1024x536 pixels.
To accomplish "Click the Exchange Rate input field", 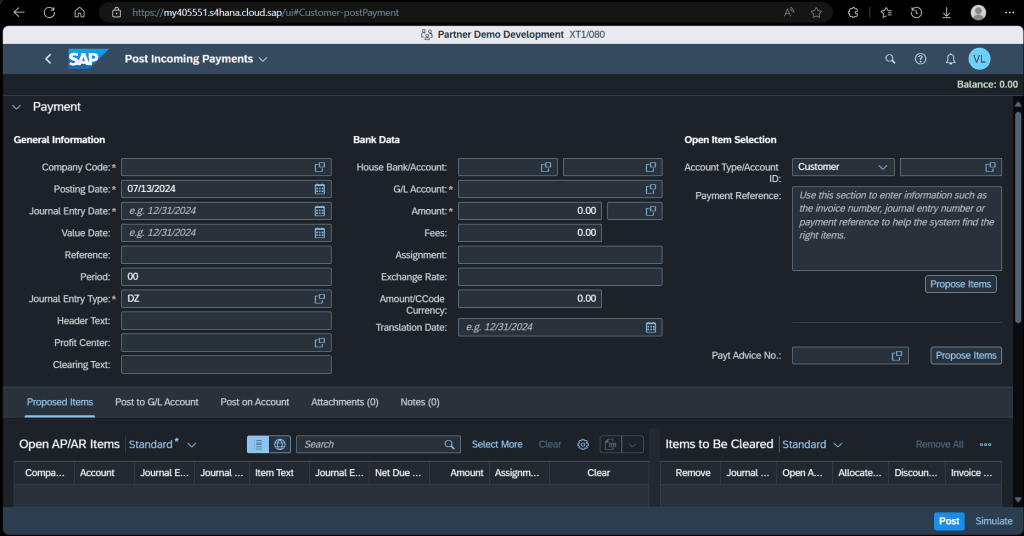I will pos(560,277).
